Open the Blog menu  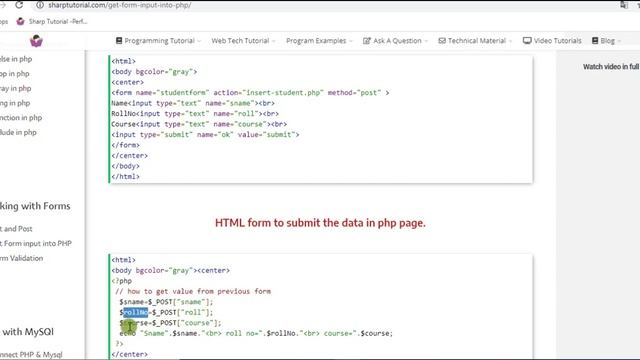click(x=607, y=41)
